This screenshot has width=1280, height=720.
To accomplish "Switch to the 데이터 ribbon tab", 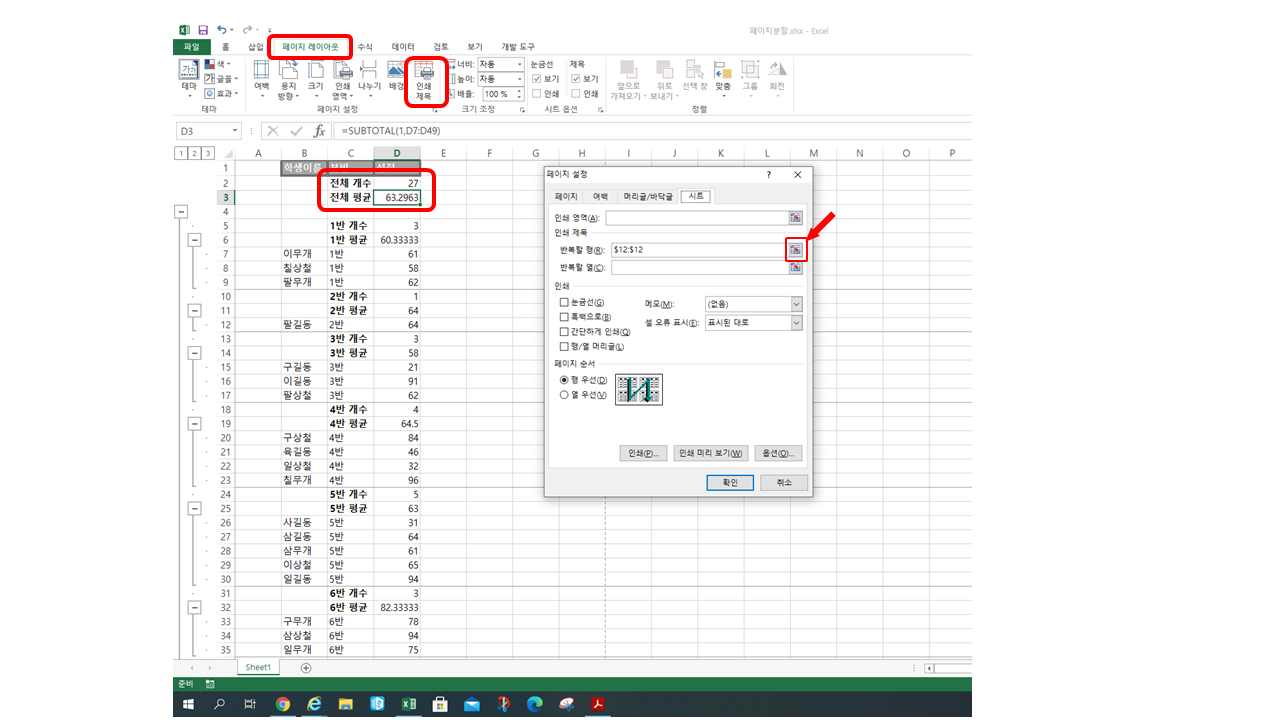I will (x=403, y=47).
